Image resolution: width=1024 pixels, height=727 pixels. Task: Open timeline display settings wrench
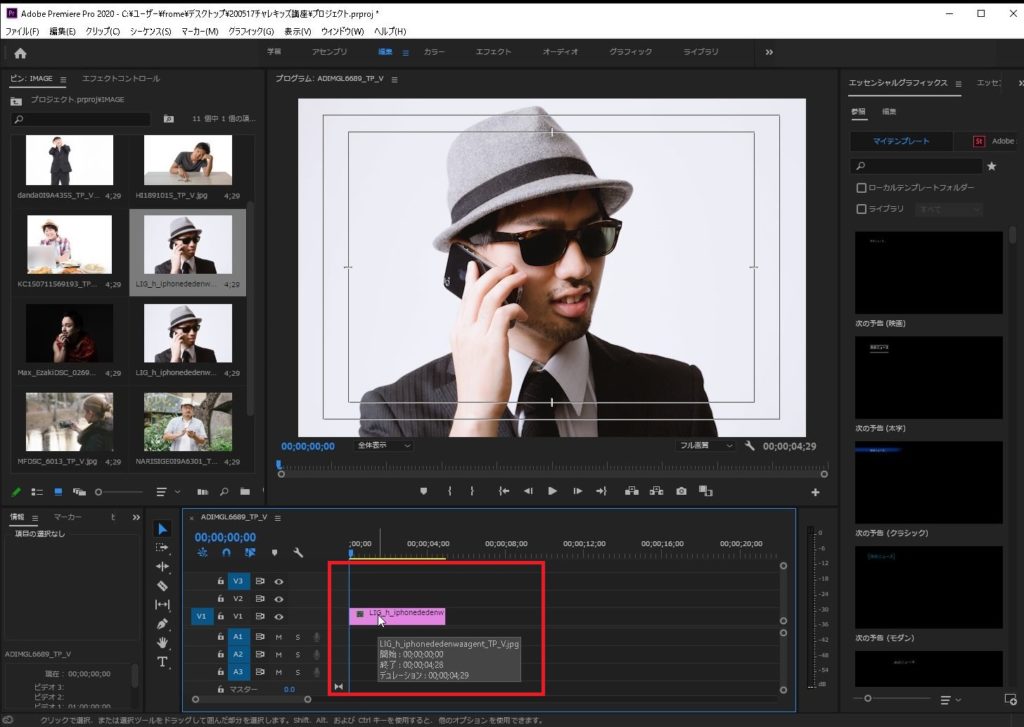pyautogui.click(x=297, y=552)
